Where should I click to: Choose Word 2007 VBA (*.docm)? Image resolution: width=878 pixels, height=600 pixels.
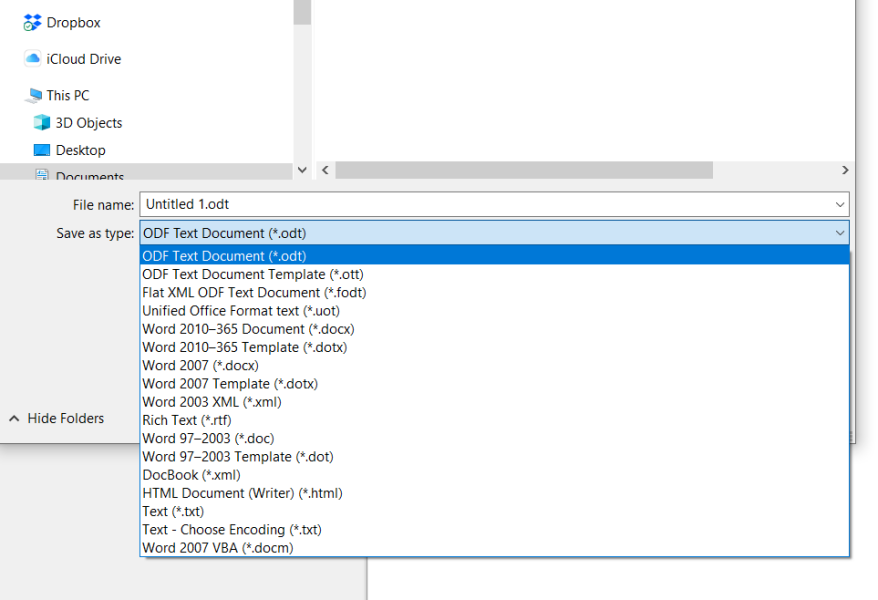pyautogui.click(x=494, y=547)
